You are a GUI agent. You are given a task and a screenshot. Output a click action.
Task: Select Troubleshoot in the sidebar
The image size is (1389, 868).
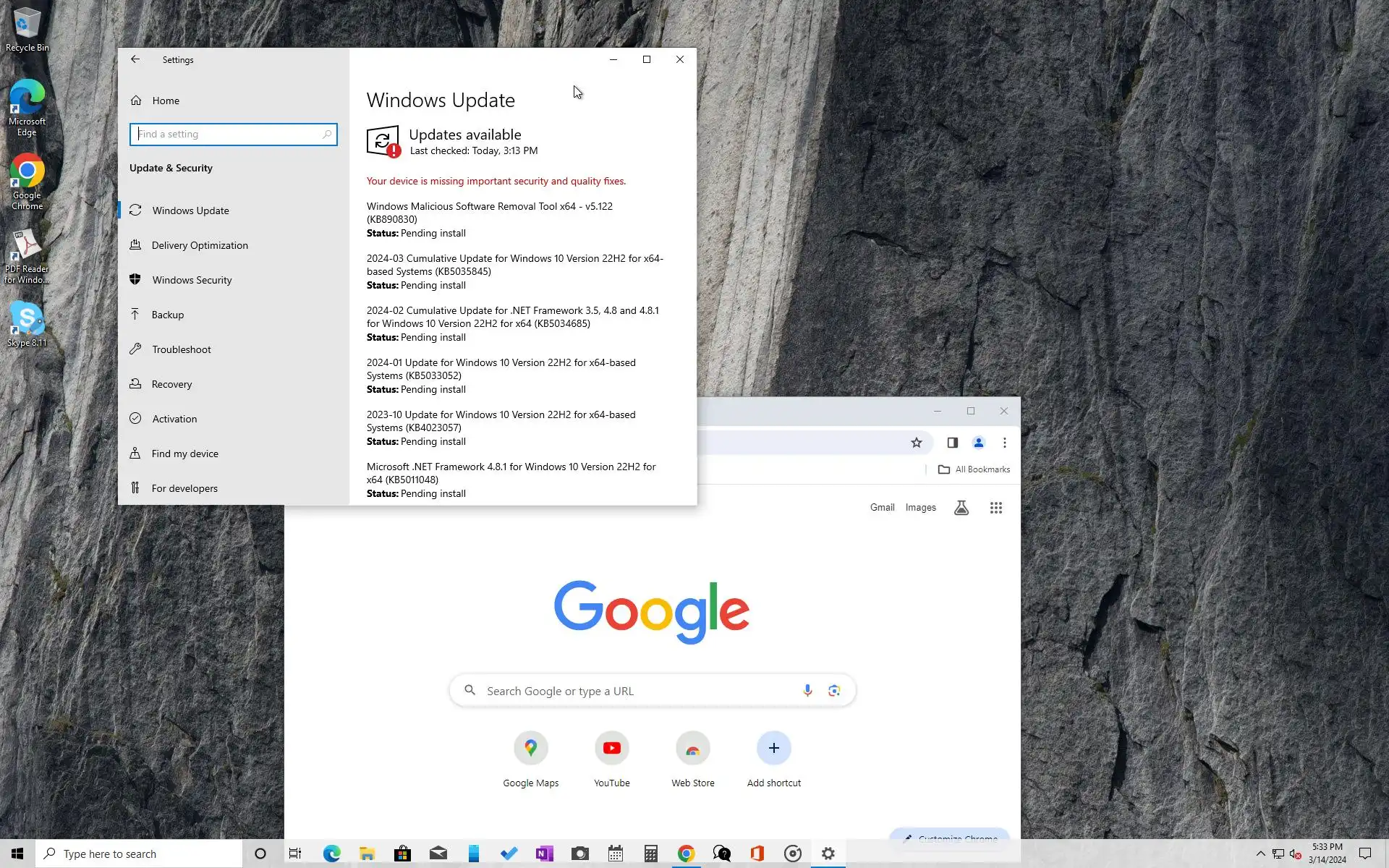[181, 349]
